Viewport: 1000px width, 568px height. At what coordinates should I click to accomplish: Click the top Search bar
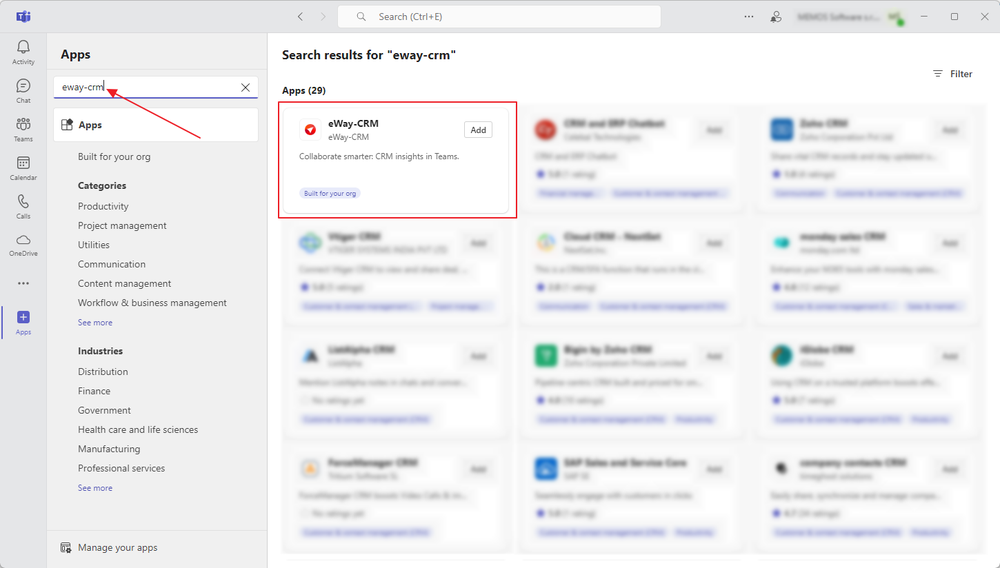(x=499, y=17)
